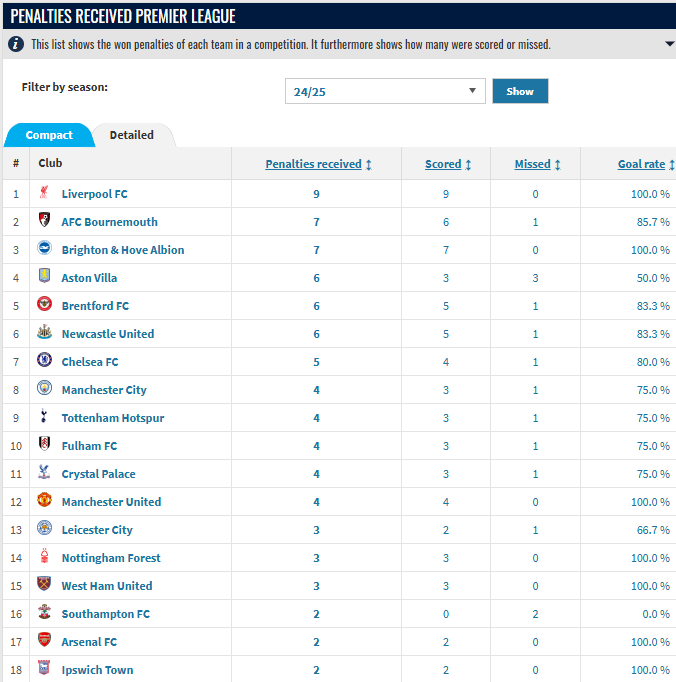The height and width of the screenshot is (682, 676).
Task: Click the sort arrows next to Missed
Action: (558, 164)
